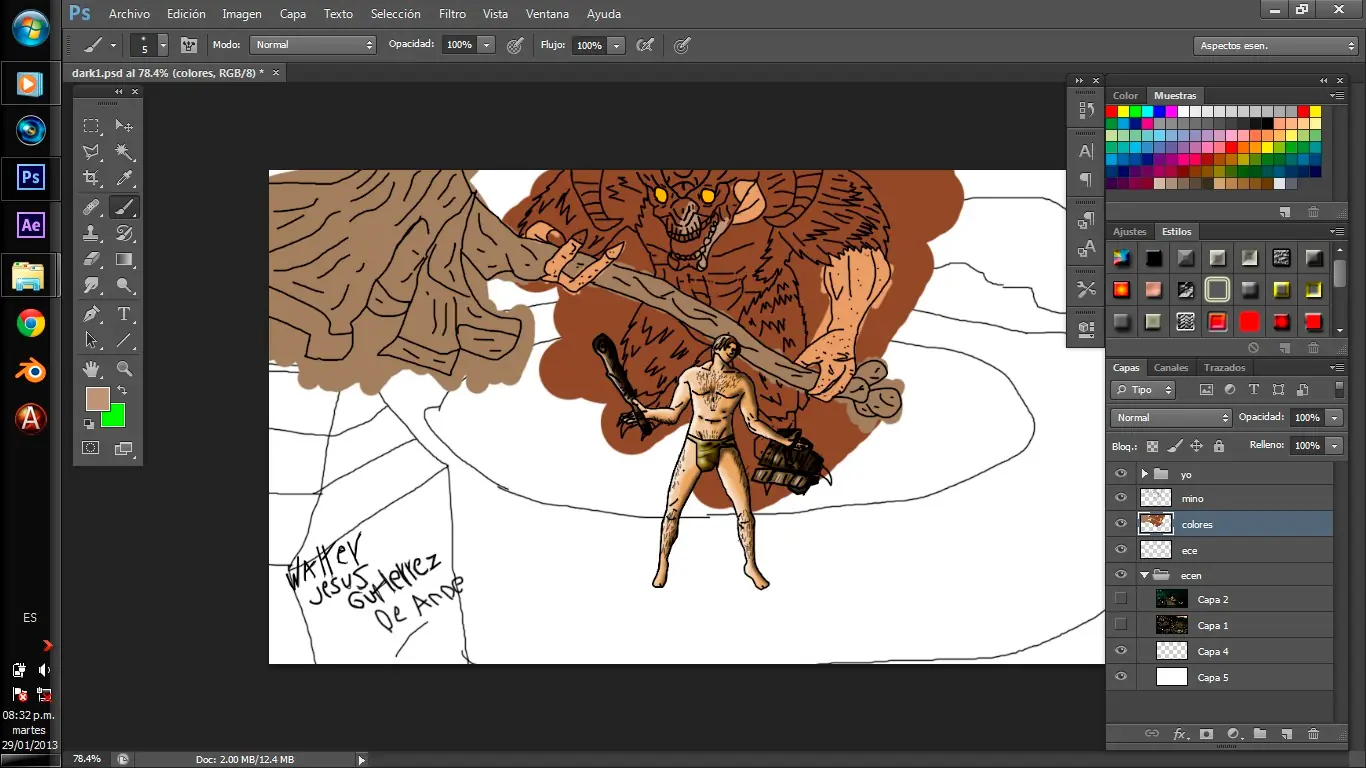Expand the yo layer group
Screen dimensions: 1366x768
1144,474
